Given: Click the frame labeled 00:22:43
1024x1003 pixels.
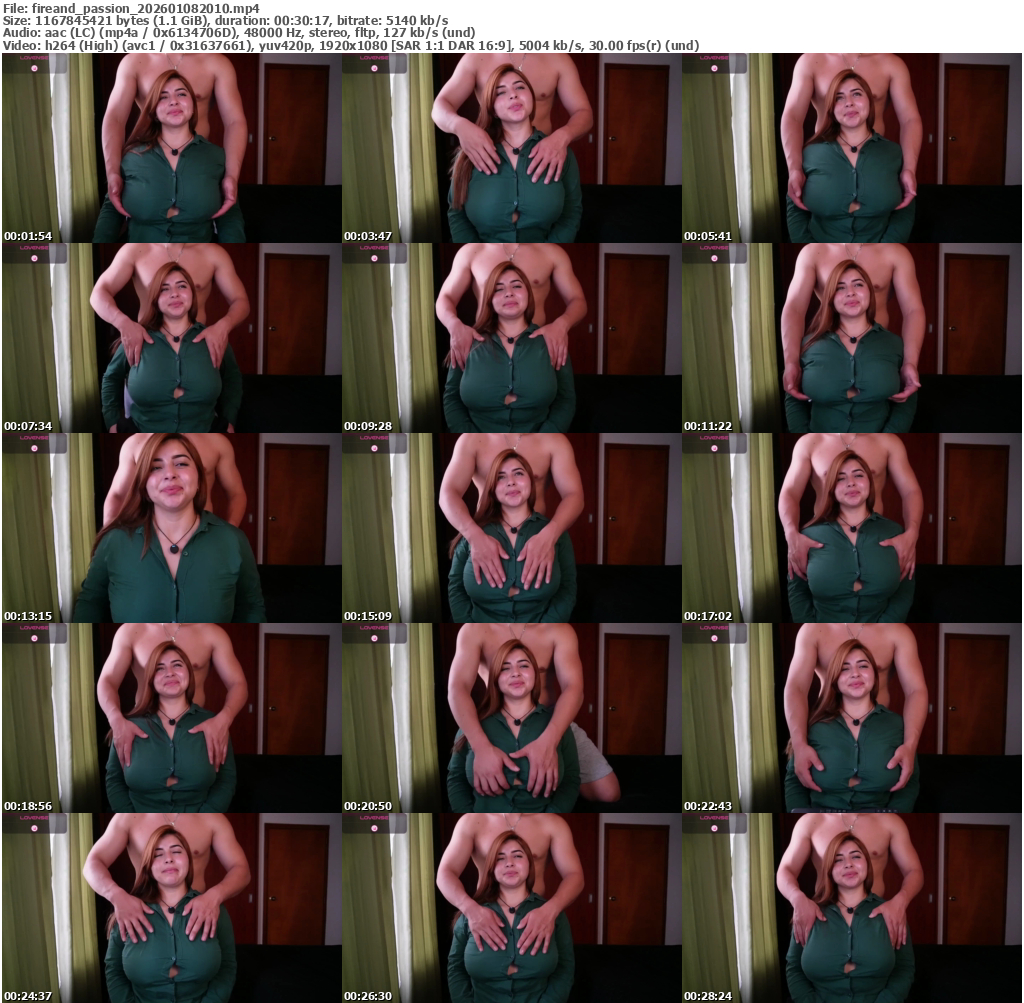Looking at the screenshot, I should pyautogui.click(x=851, y=718).
